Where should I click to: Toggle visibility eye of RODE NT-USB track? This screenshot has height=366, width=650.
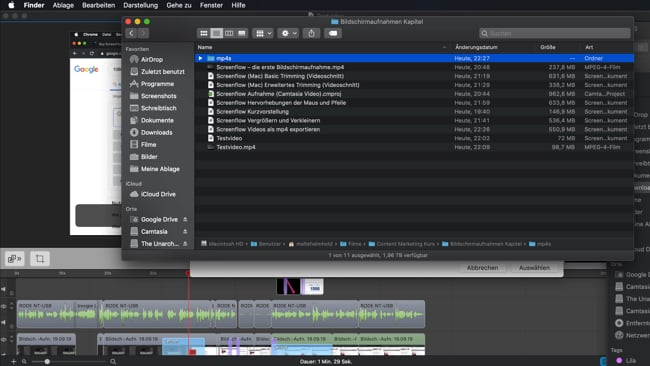(4, 306)
